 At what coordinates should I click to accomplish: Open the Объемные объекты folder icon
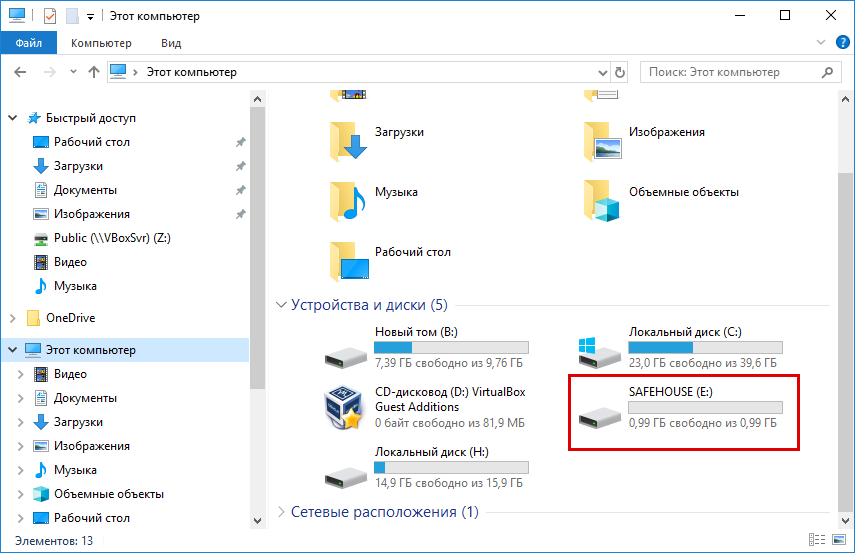pyautogui.click(x=602, y=201)
